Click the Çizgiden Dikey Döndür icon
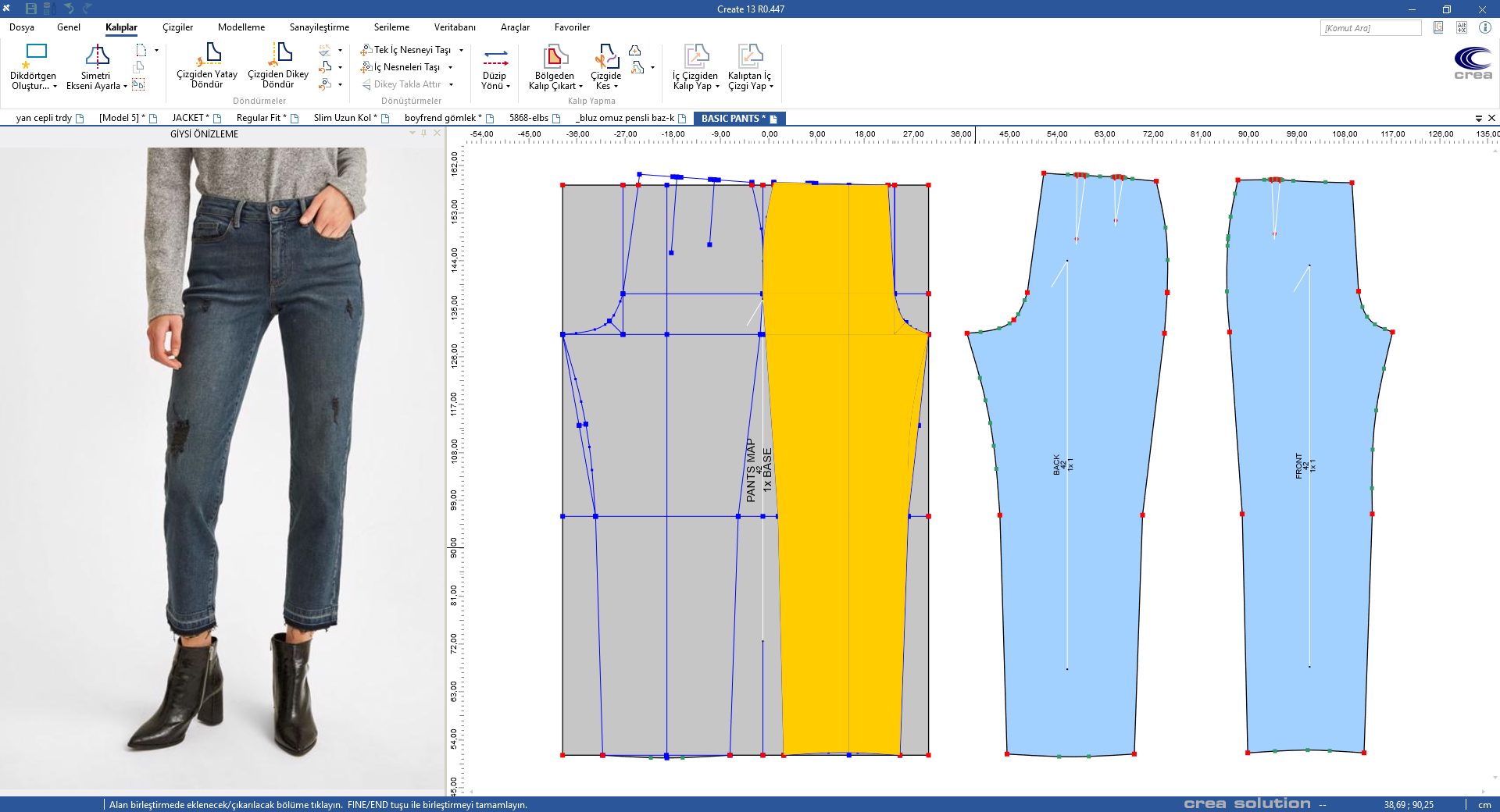The image size is (1500, 812). point(279,55)
